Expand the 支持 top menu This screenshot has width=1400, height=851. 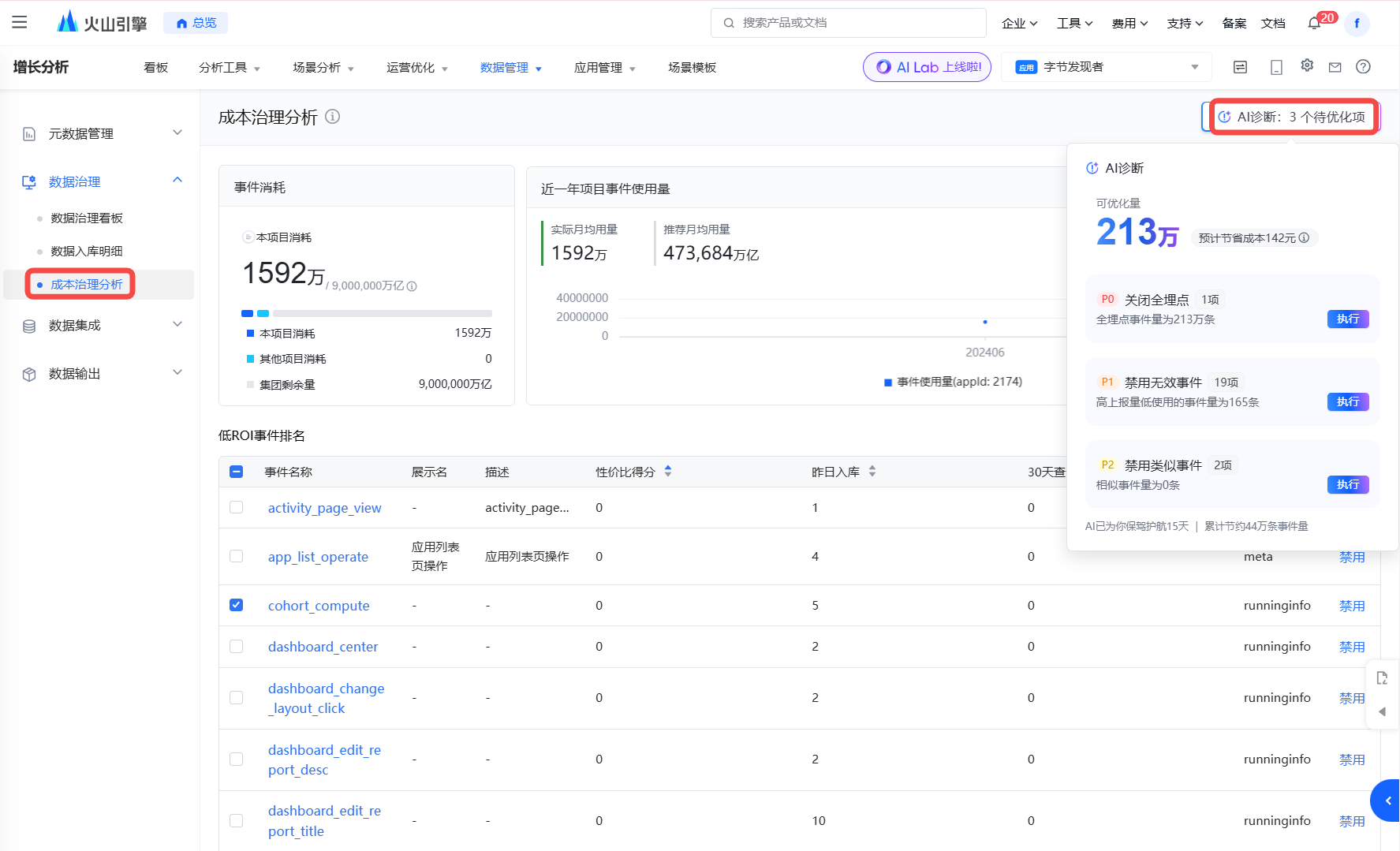(1185, 23)
